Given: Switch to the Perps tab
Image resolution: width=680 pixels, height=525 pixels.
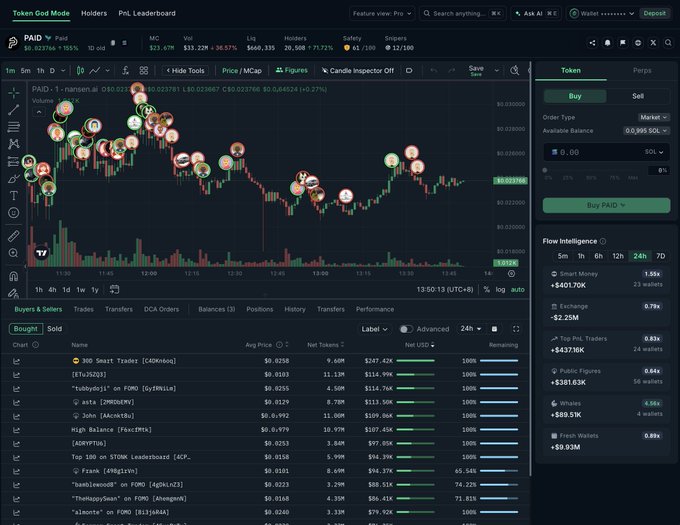Looking at the screenshot, I should click(642, 70).
